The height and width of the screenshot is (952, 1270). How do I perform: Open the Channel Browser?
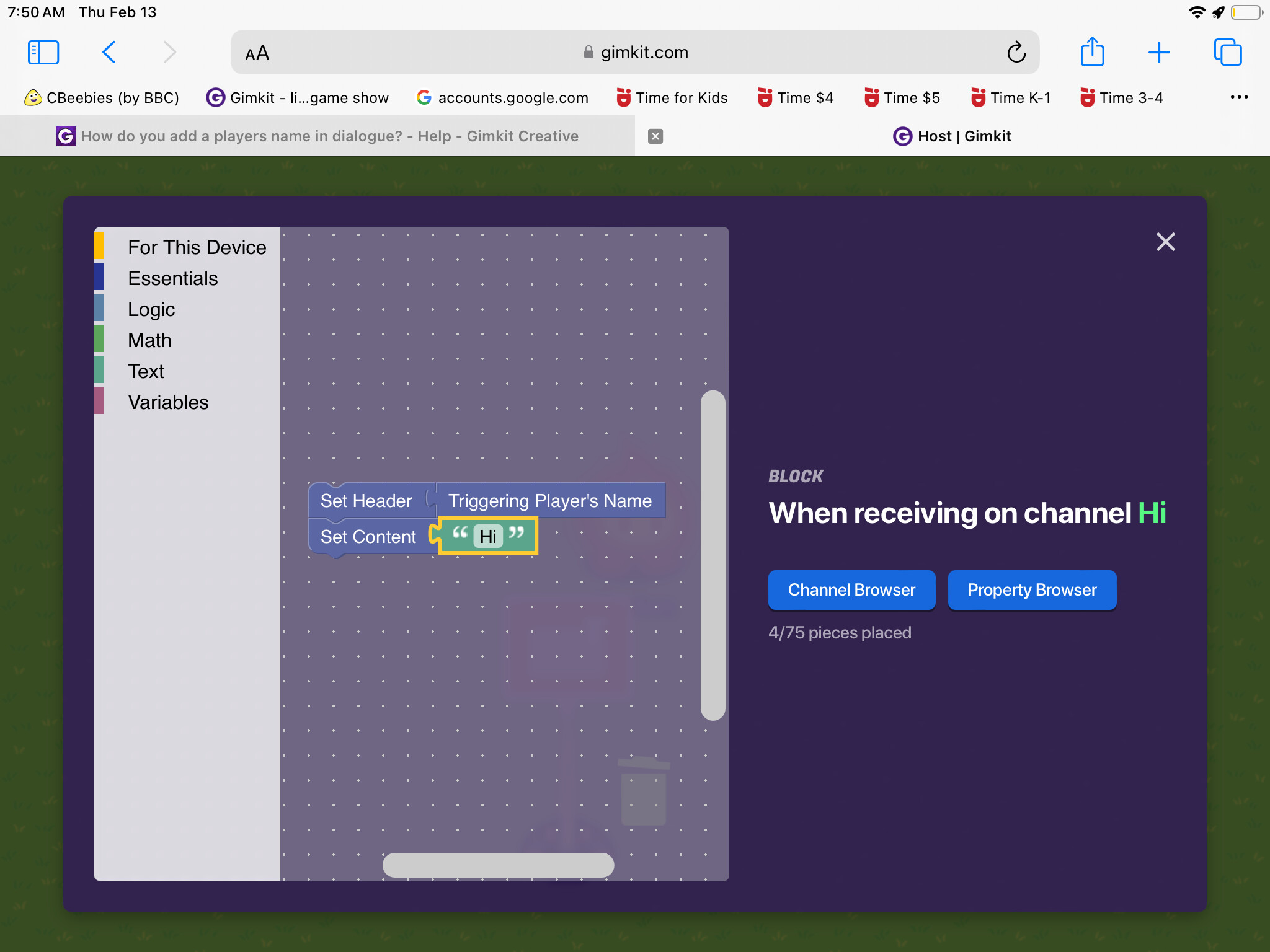[x=851, y=589]
